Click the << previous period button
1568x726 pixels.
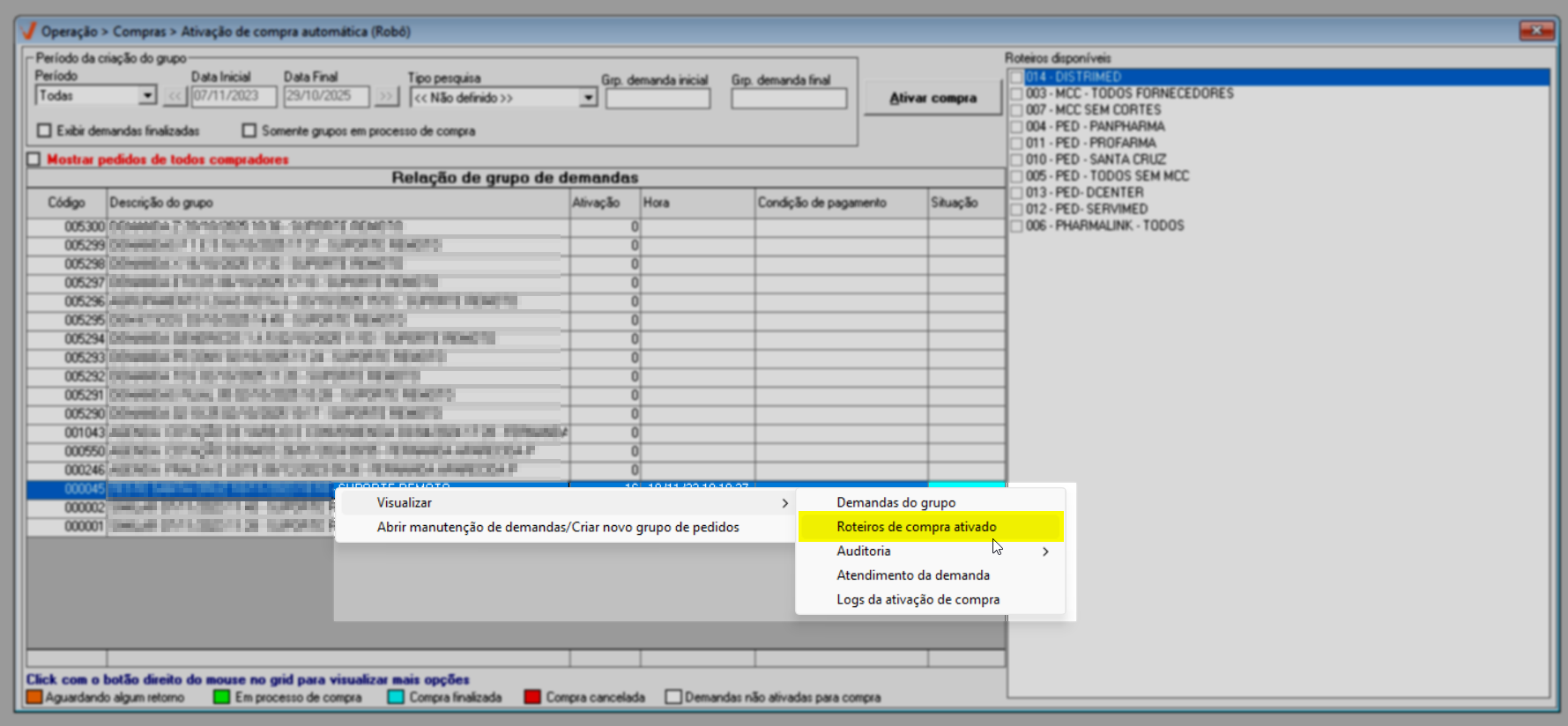(175, 96)
